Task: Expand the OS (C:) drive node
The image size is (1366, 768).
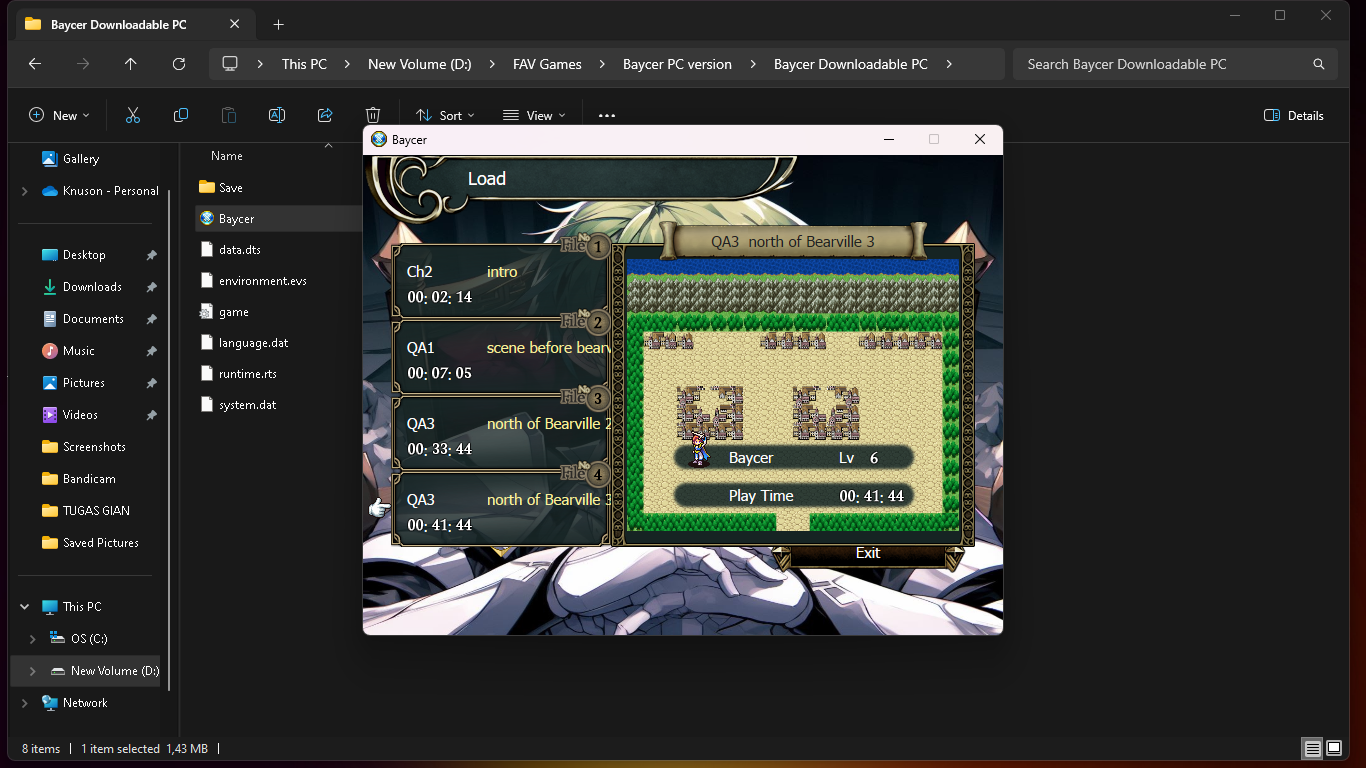Action: [x=33, y=638]
